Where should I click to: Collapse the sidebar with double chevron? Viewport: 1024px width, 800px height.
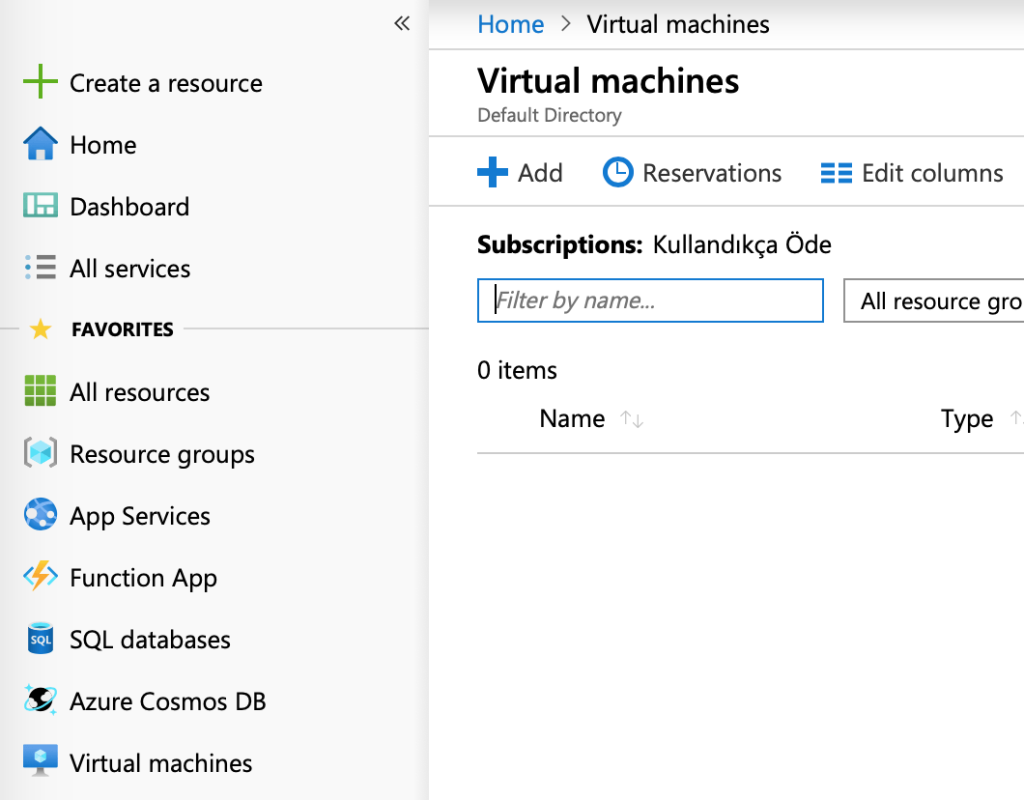402,24
